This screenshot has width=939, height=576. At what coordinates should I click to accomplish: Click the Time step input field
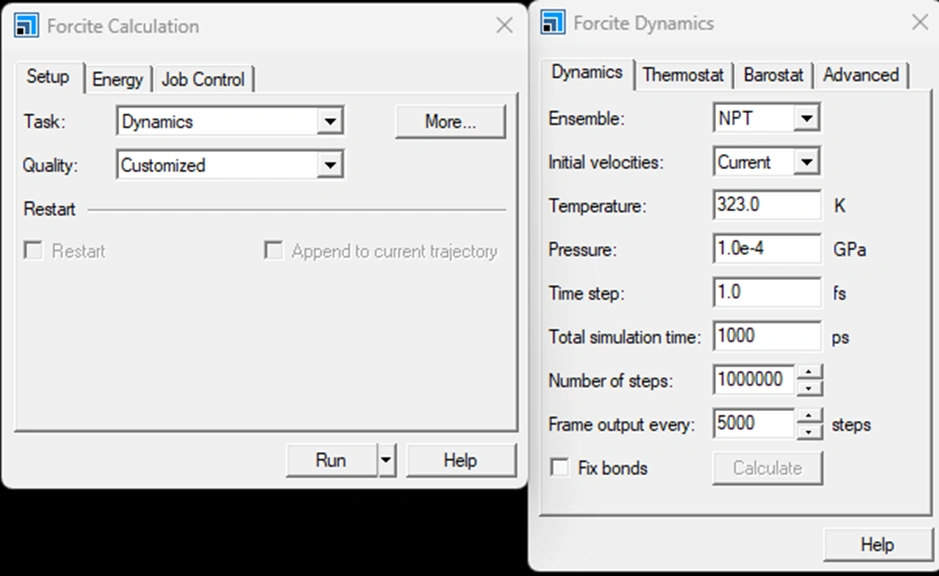pyautogui.click(x=767, y=293)
